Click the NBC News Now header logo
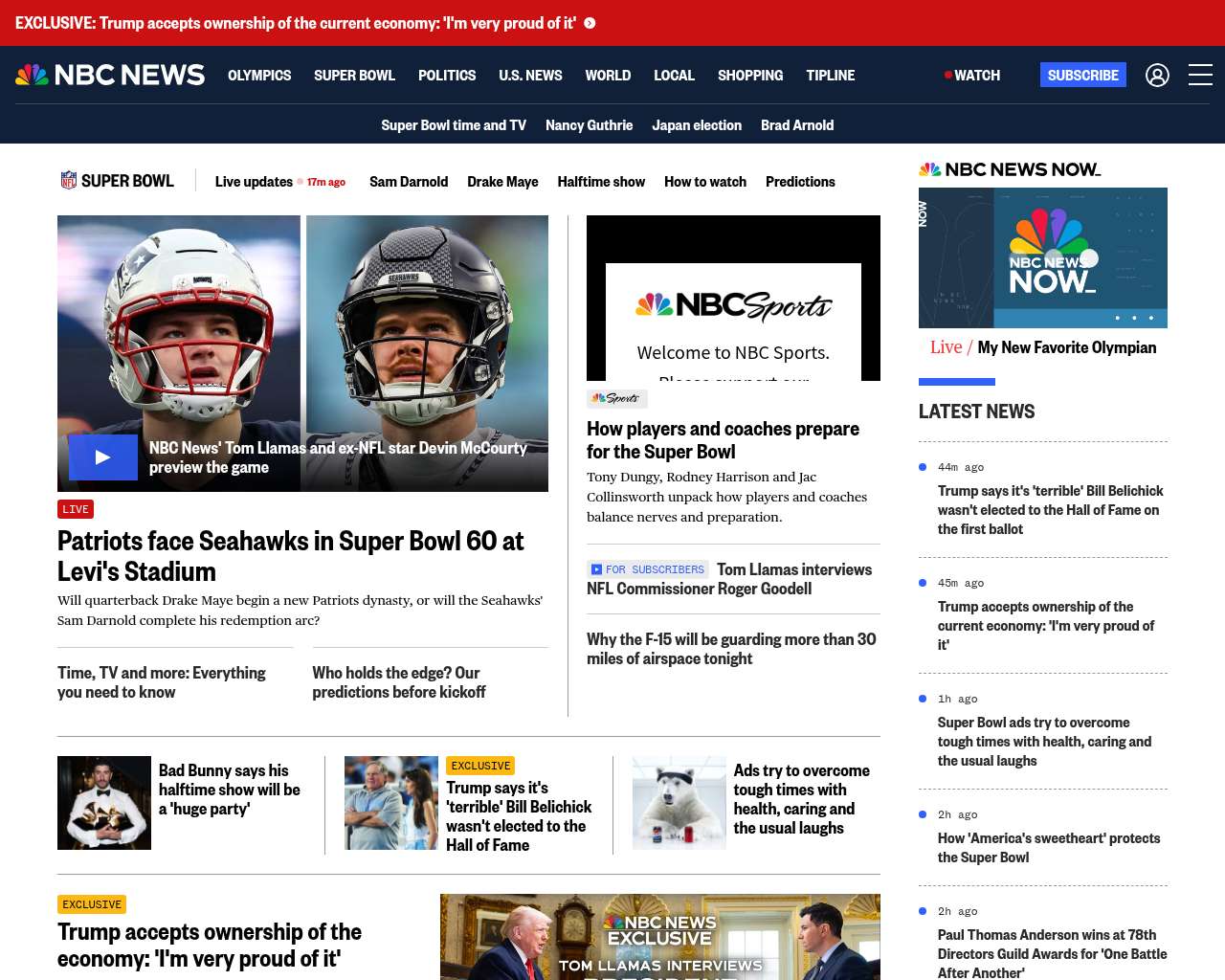This screenshot has height=980, width=1225. tap(1010, 169)
